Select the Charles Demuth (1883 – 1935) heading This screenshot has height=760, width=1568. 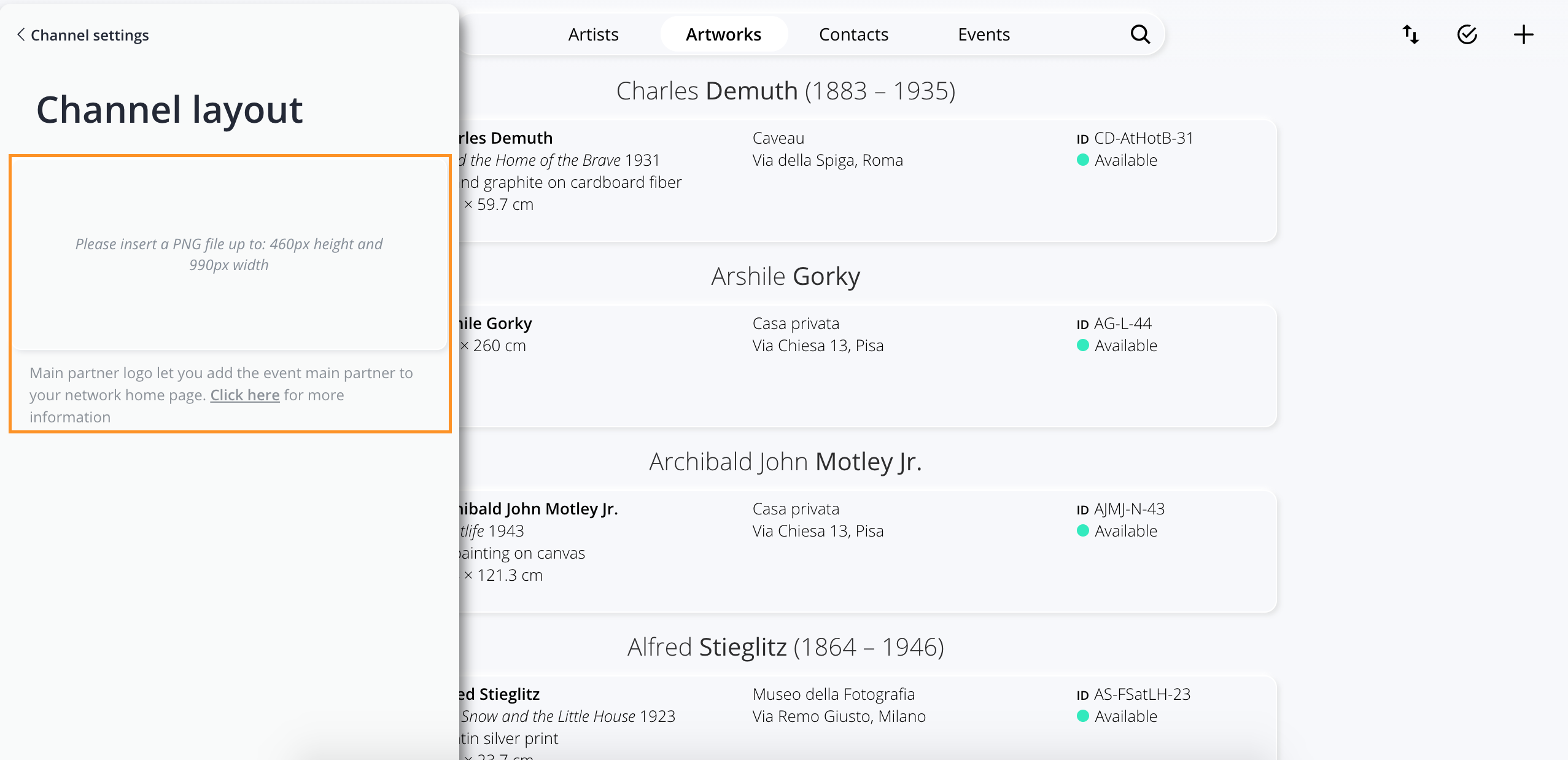point(786,91)
